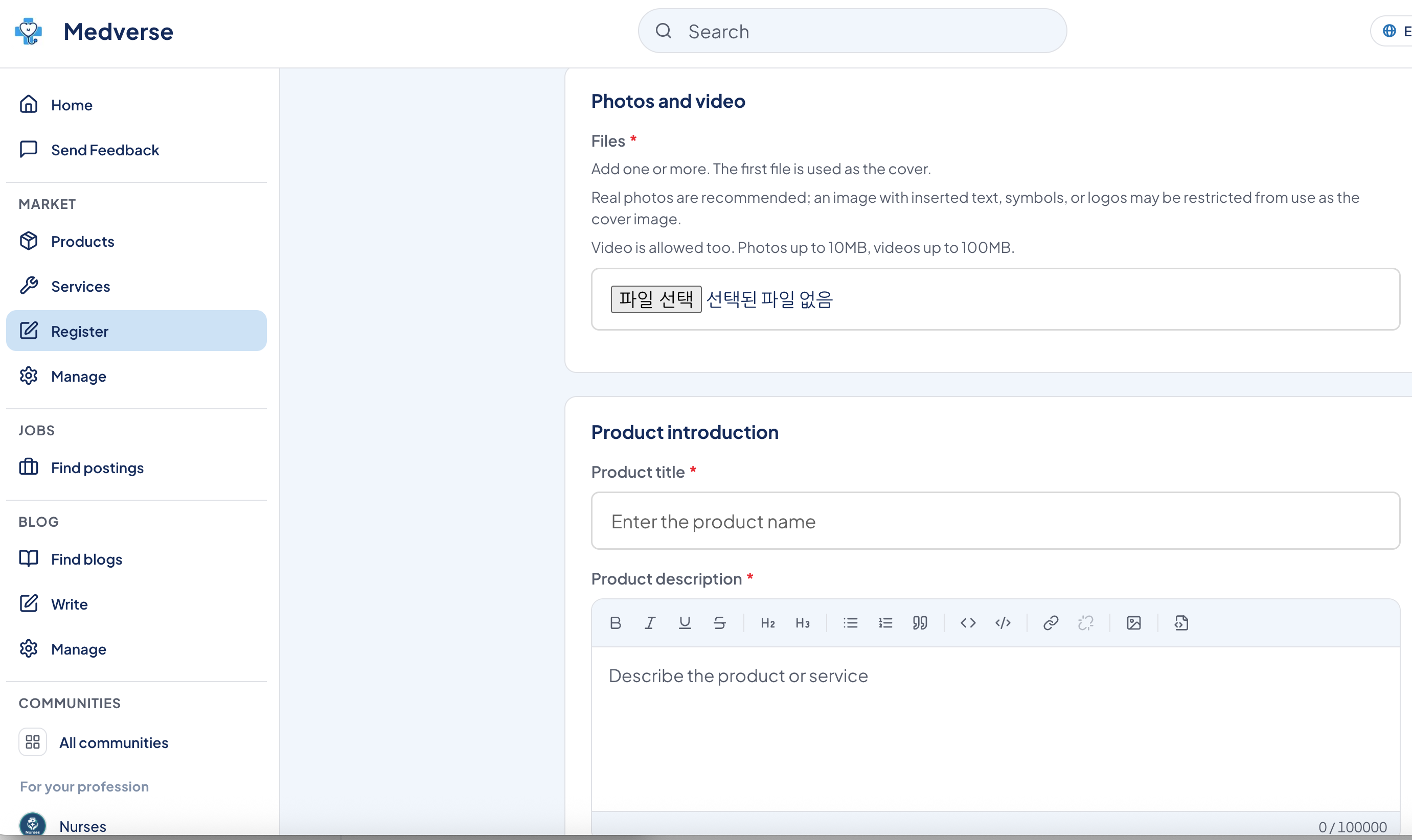
Task: Apply inline code formatting
Action: click(968, 623)
